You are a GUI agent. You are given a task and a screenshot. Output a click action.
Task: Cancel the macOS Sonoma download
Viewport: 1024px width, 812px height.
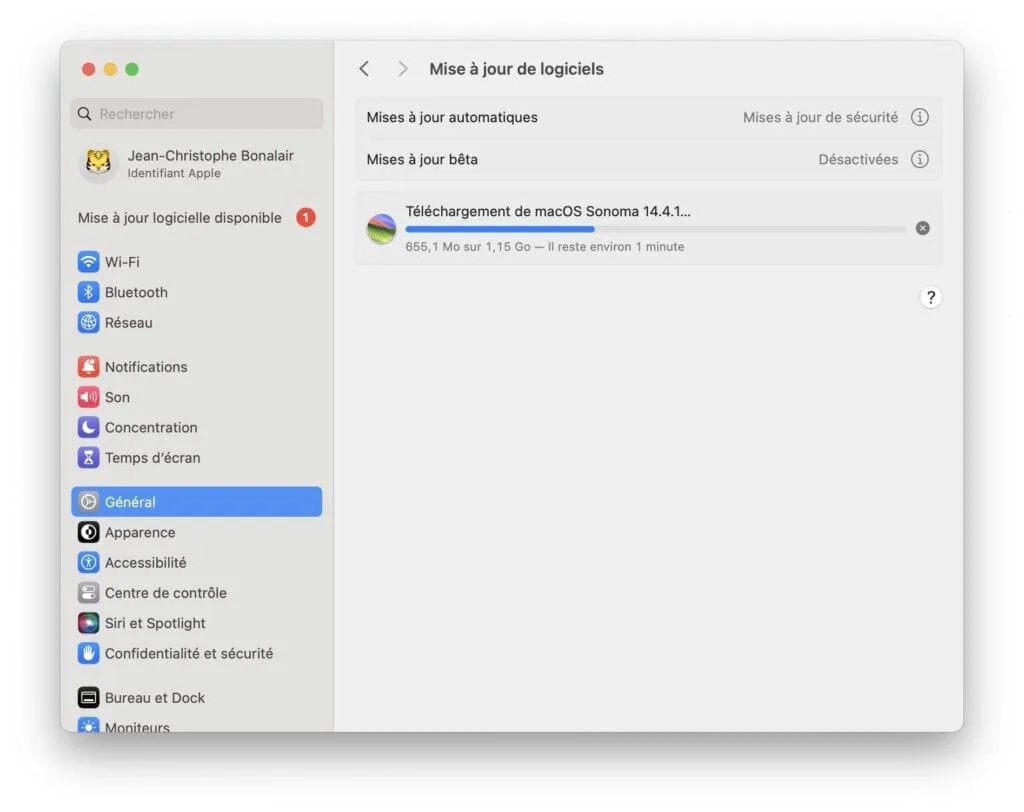pos(922,228)
